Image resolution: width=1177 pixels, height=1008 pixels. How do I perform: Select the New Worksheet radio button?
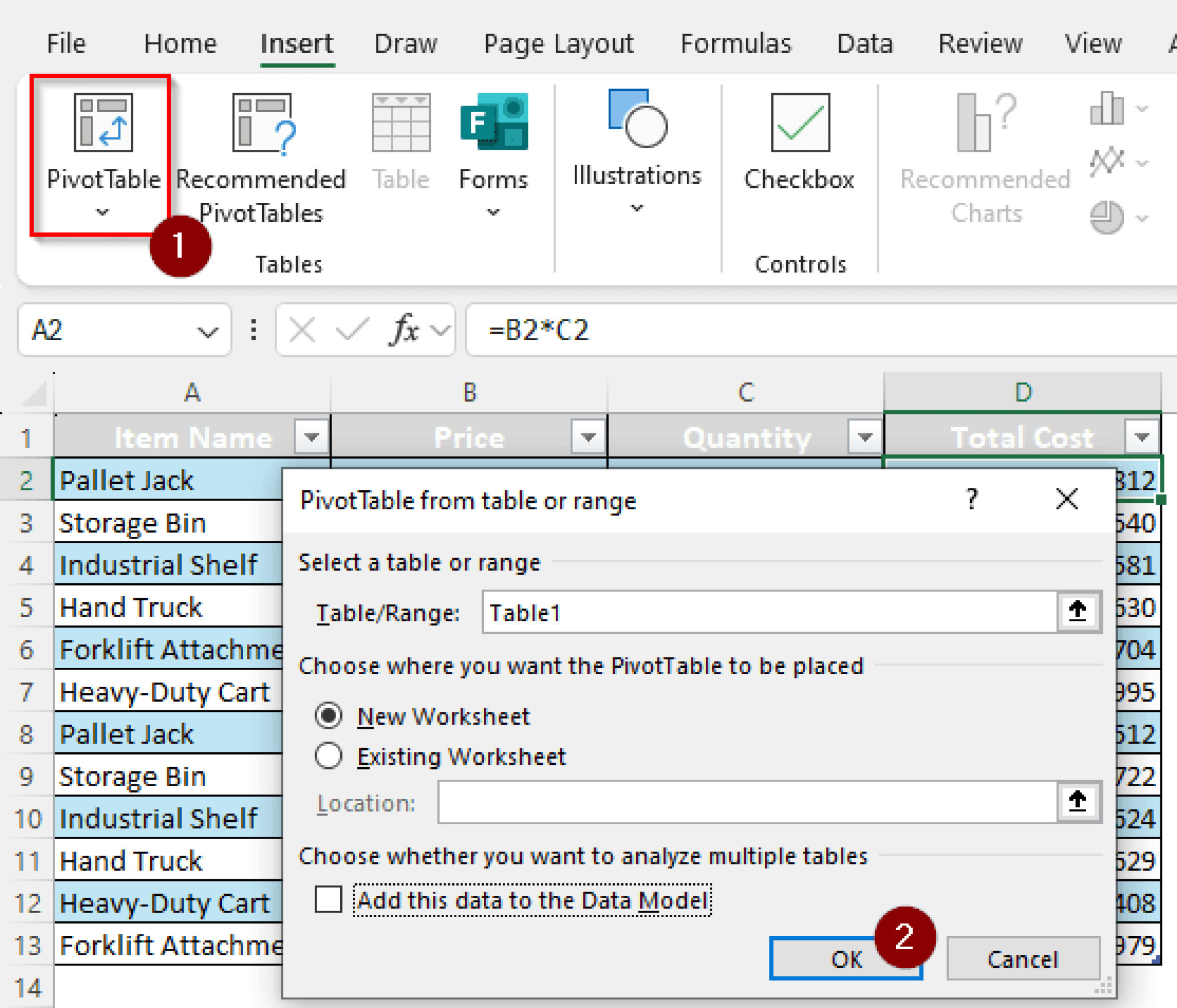point(329,716)
